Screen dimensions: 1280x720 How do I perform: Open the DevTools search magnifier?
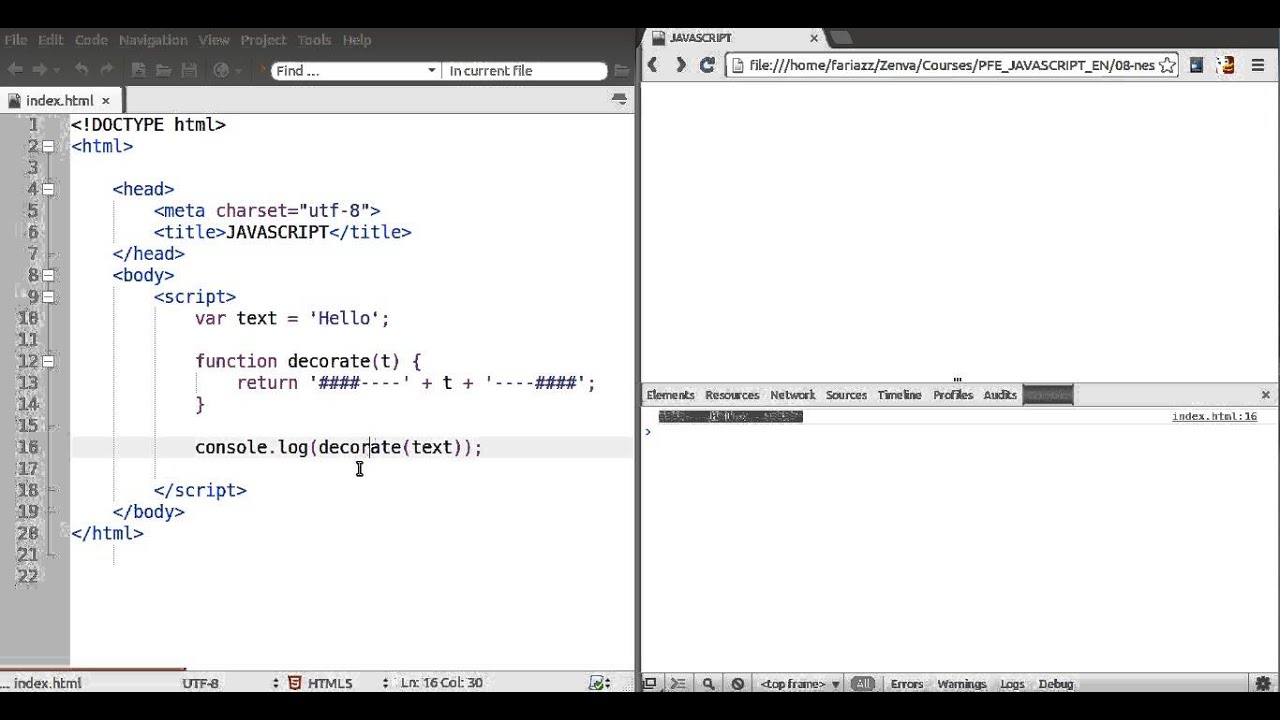point(708,684)
